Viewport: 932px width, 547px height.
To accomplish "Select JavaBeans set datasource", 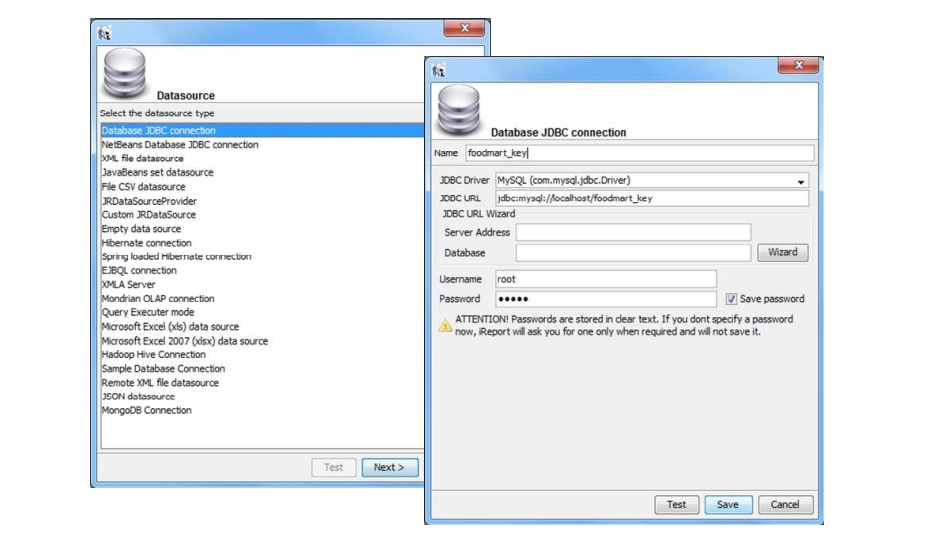I will coord(158,172).
